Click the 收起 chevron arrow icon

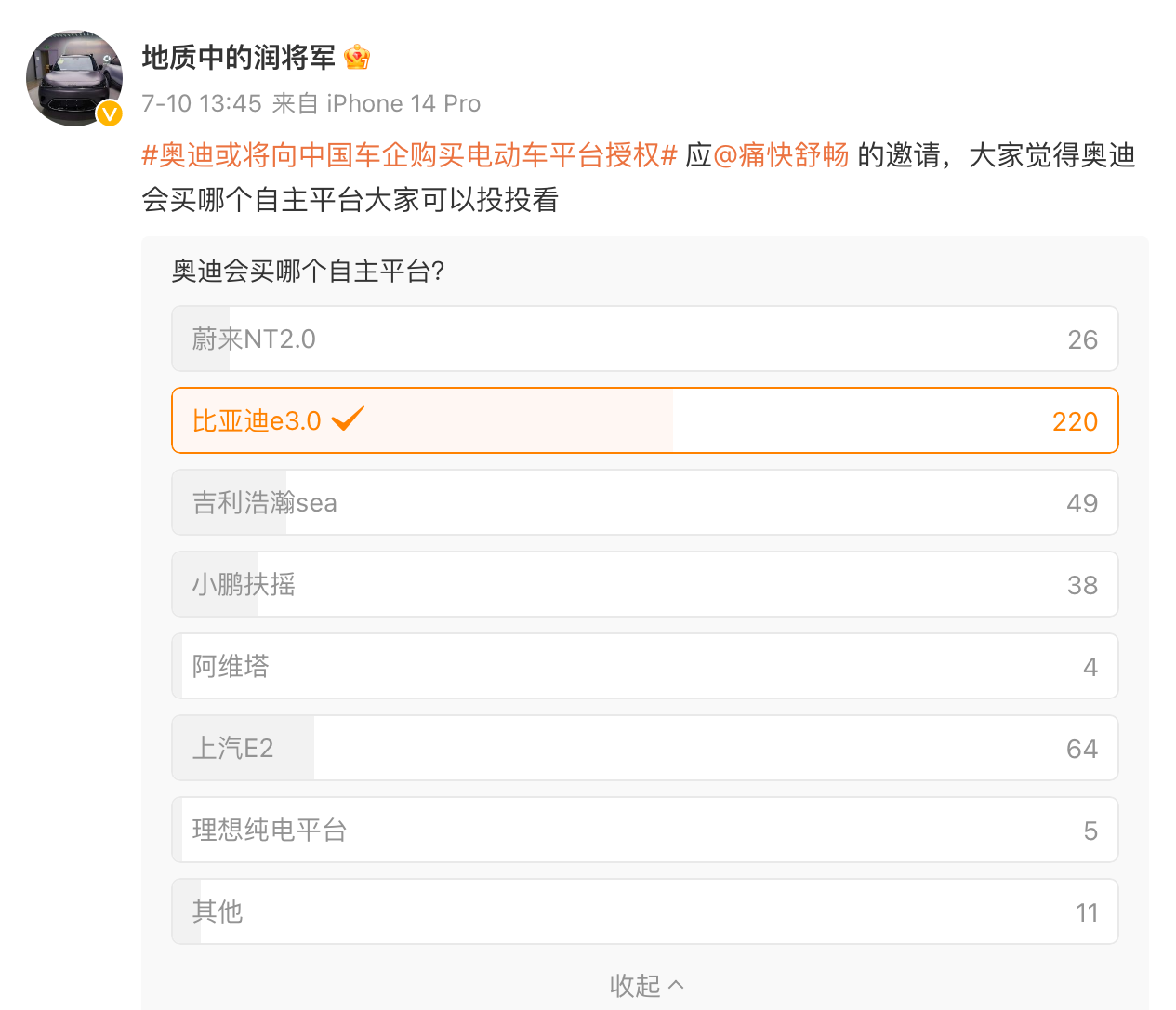pyautogui.click(x=676, y=985)
